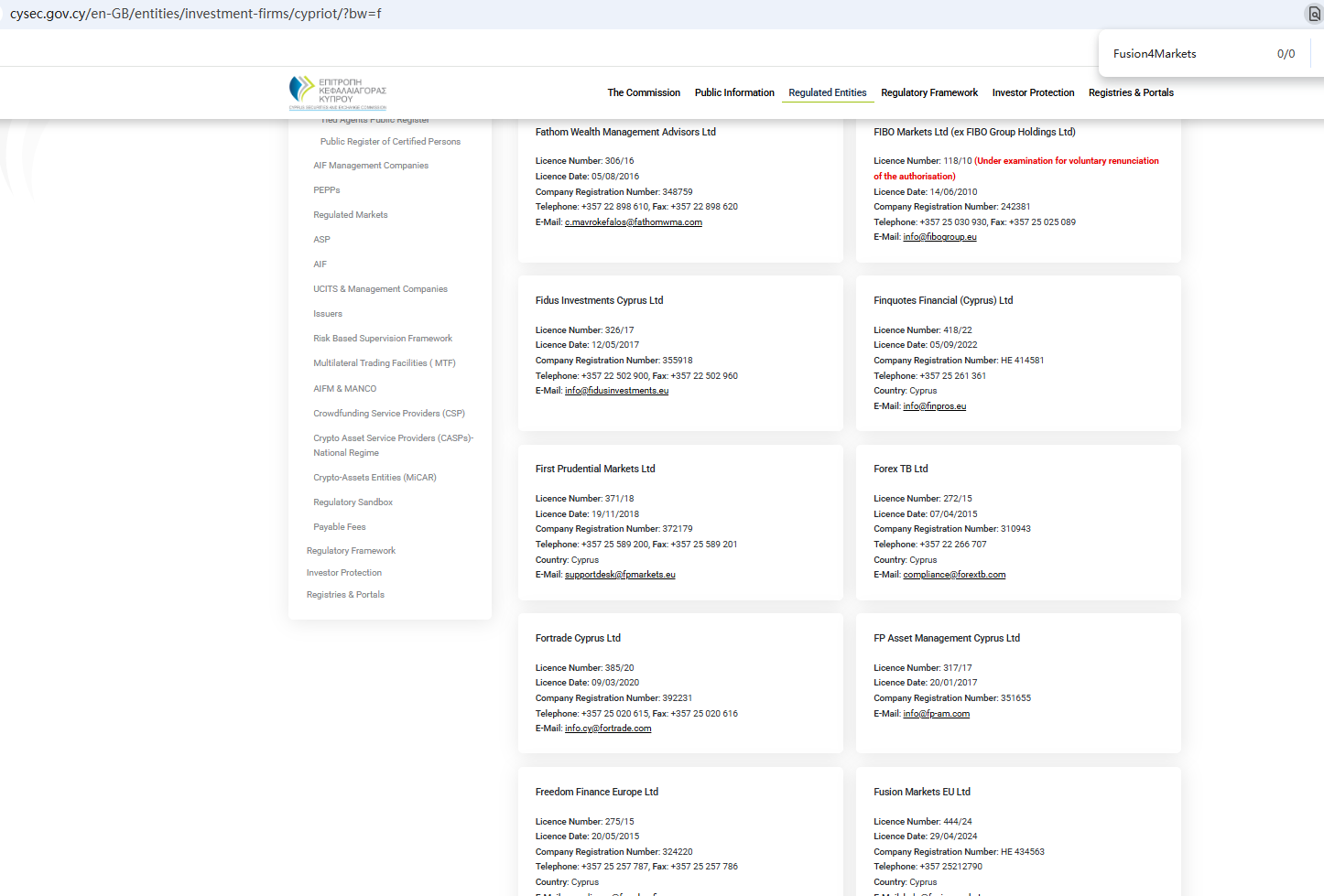Click the info@fidusinvestments.eu email link
Viewport: 1324px width, 896px height.
616,391
